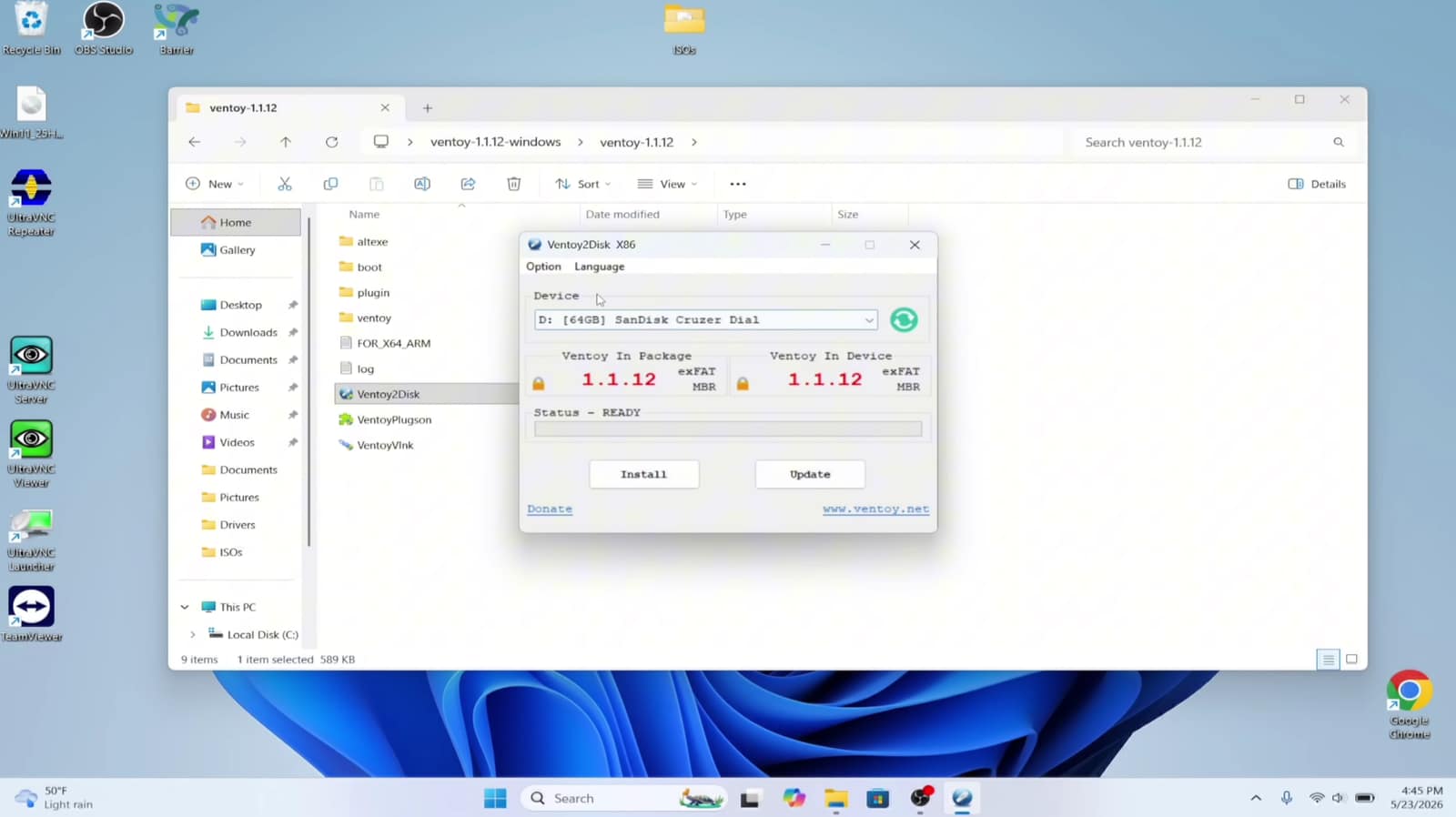This screenshot has width=1456, height=817.
Task: Click the lock icon under Ventoy In Package
Action: [x=539, y=384]
